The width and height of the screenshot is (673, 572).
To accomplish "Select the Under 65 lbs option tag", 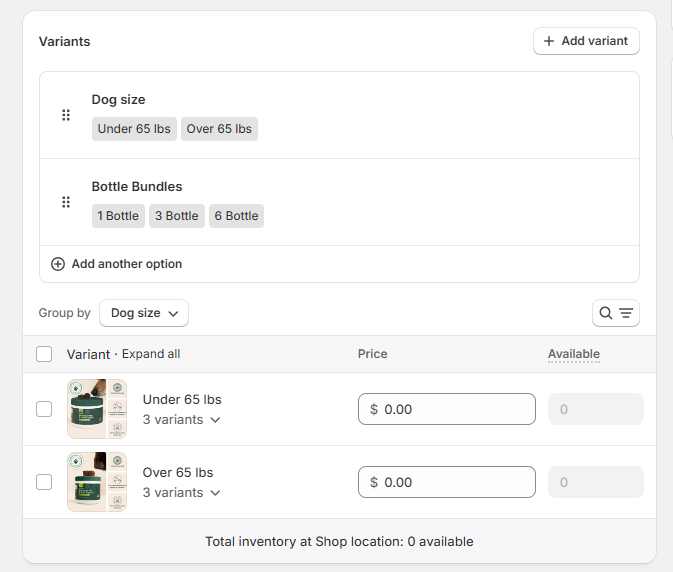I will (x=134, y=129).
